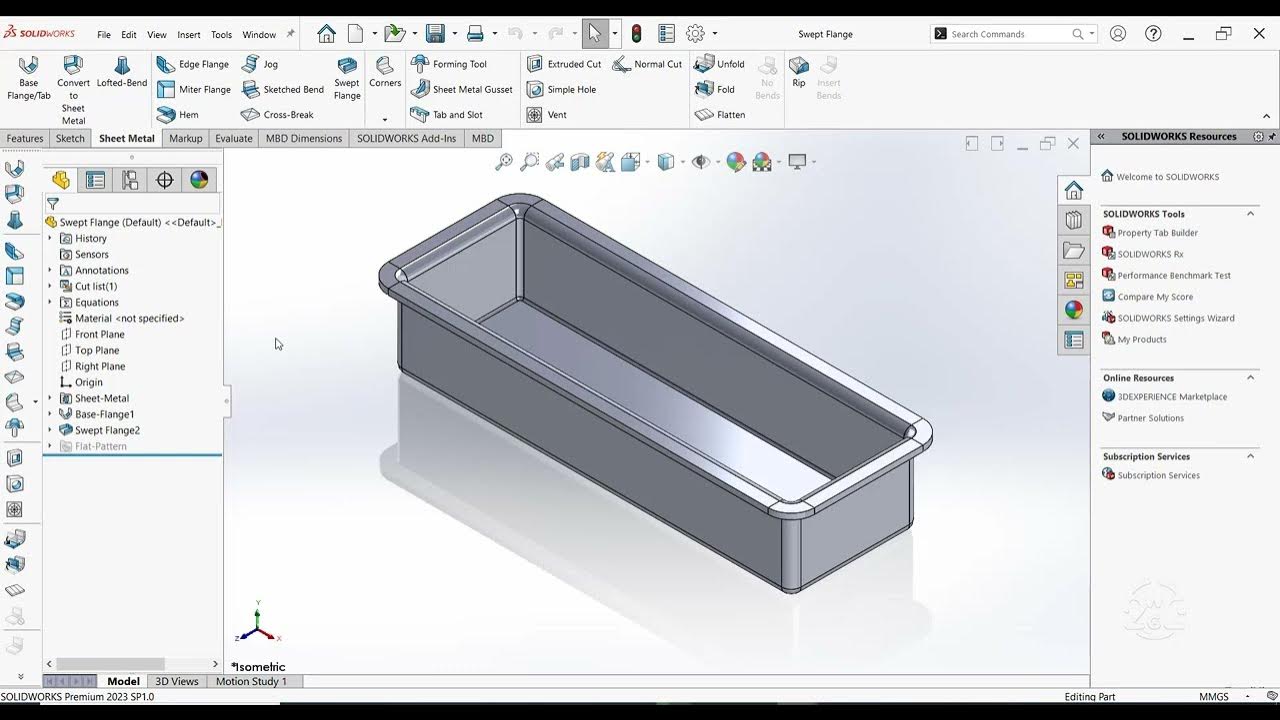Screen dimensions: 1280x720
Task: Pick the Simple Hole tool
Action: pos(561,89)
